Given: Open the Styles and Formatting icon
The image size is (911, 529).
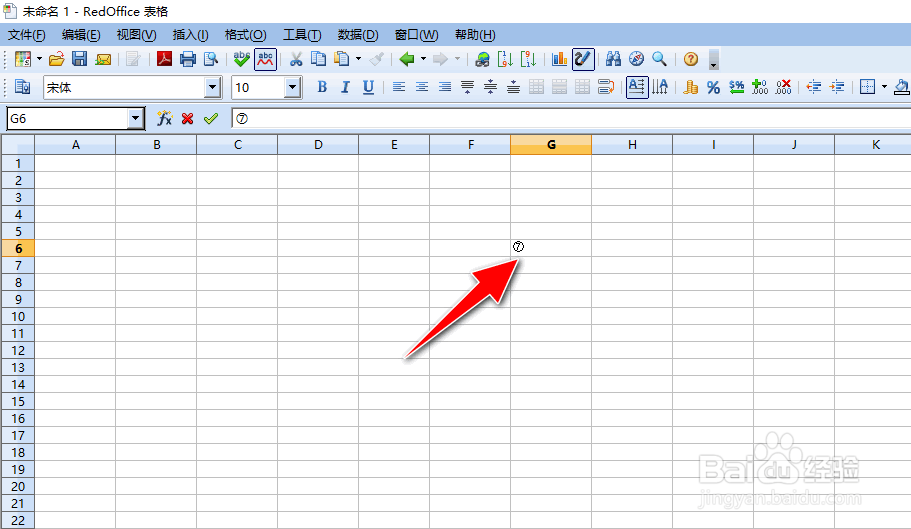Looking at the screenshot, I should click(x=22, y=87).
